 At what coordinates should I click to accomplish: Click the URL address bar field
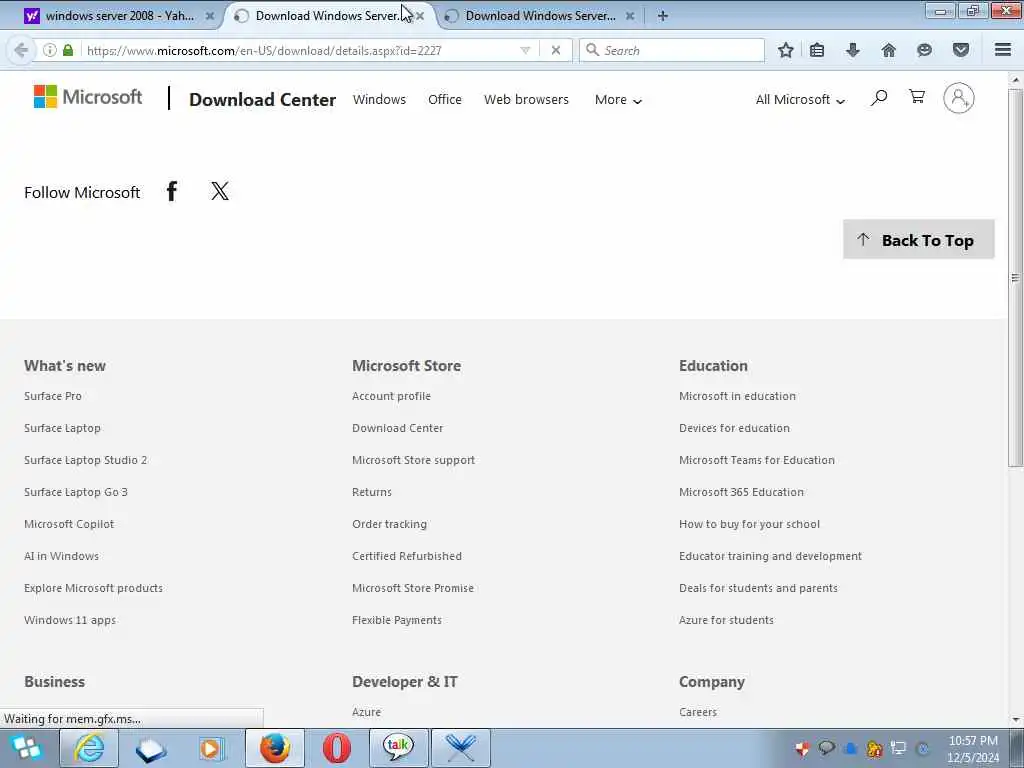pos(300,50)
